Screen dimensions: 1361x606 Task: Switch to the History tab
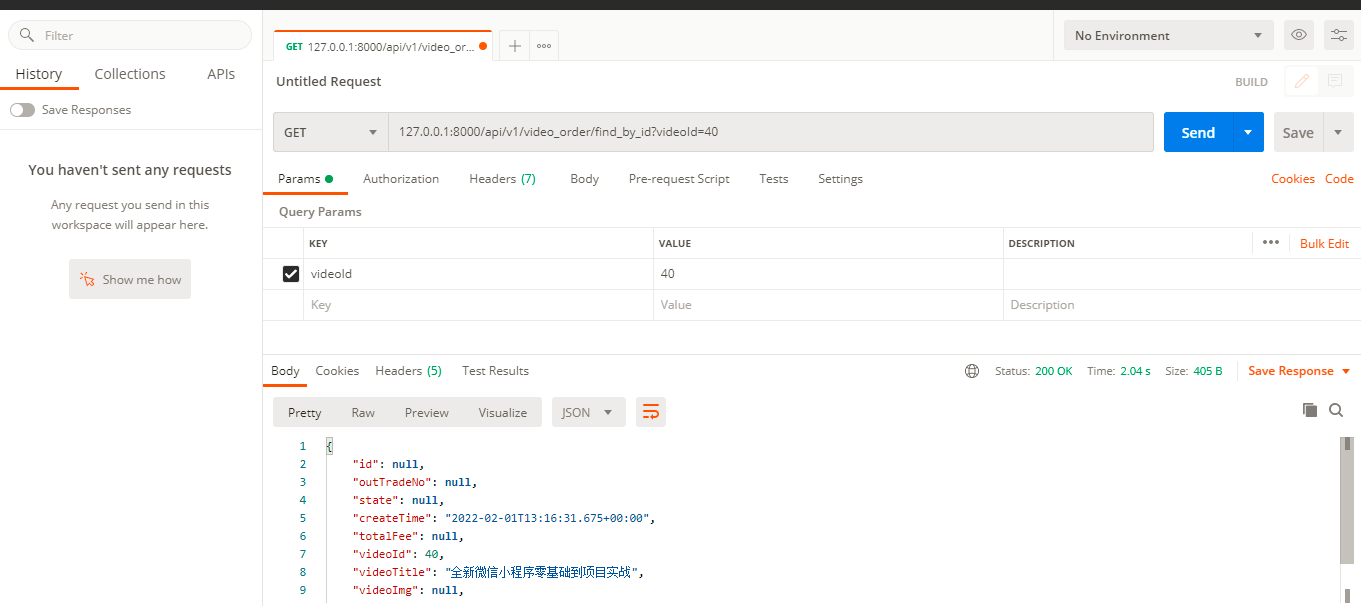coord(39,74)
